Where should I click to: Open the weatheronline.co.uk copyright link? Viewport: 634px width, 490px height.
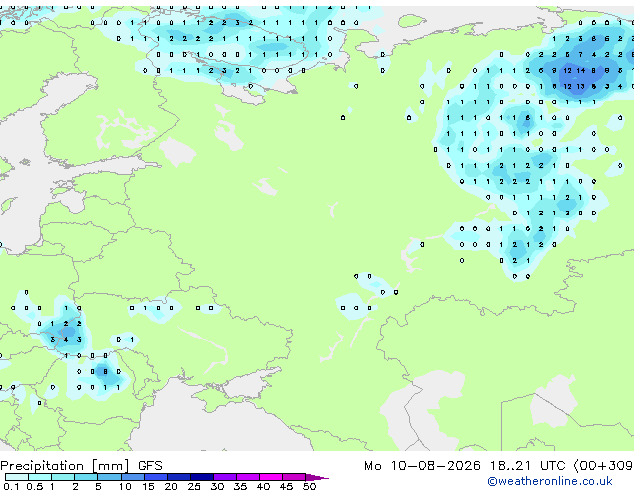pyautogui.click(x=550, y=481)
